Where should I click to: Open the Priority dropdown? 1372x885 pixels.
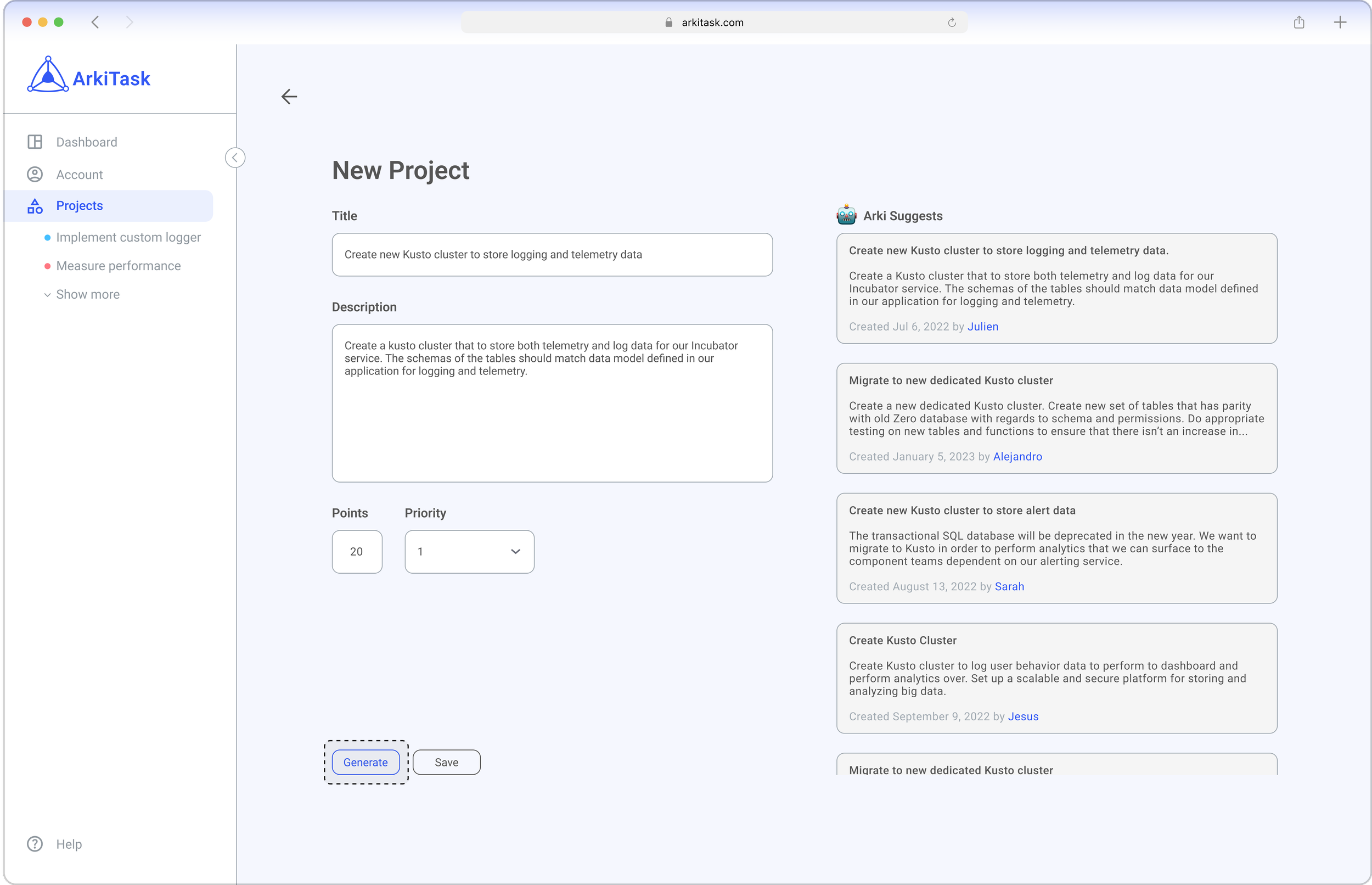pos(469,552)
